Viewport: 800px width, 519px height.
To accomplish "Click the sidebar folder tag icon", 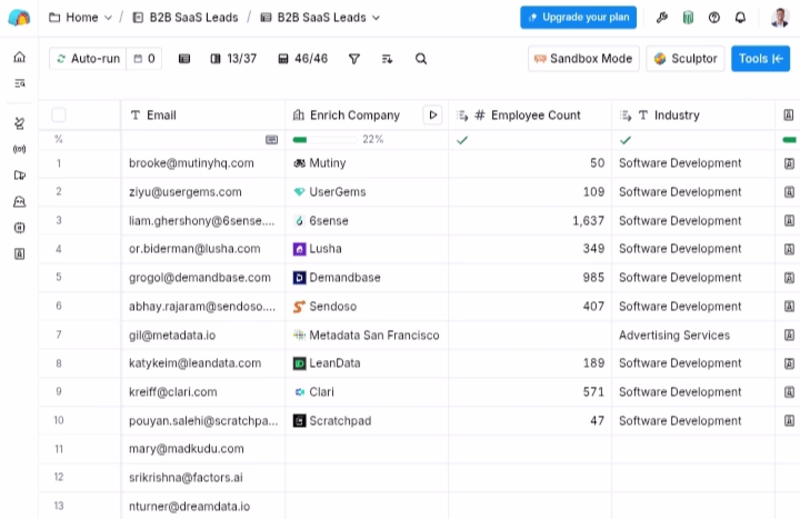I will point(19,175).
